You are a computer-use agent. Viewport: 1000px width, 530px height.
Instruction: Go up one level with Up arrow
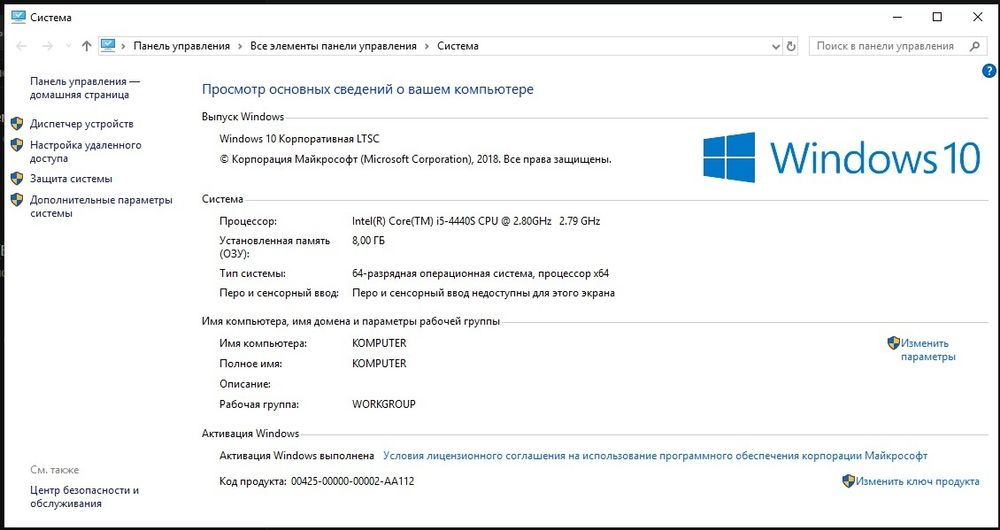(87, 46)
